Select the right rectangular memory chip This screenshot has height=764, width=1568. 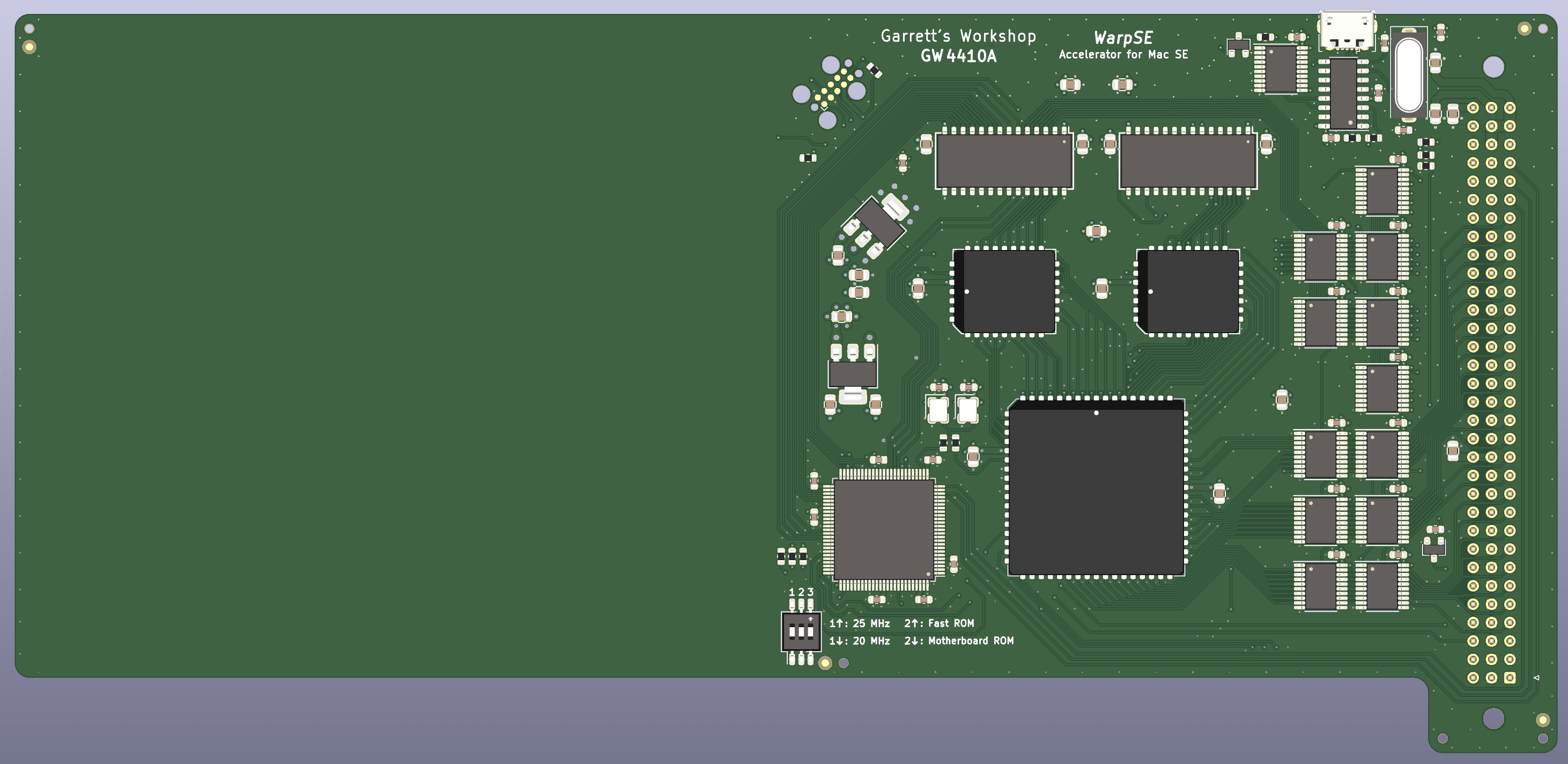click(1188, 161)
